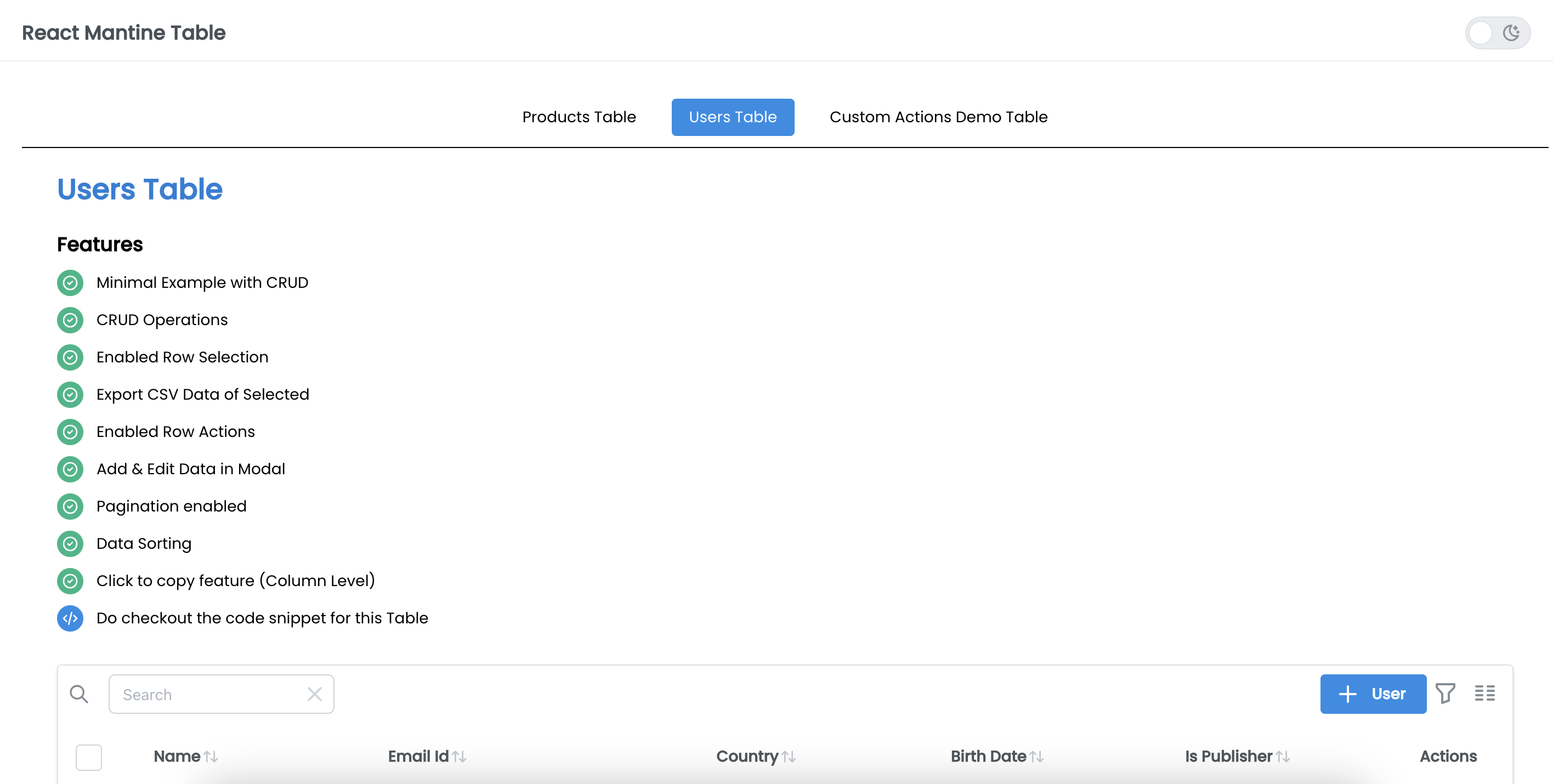The image size is (1553, 784).
Task: Clear search with the X icon
Action: [314, 694]
